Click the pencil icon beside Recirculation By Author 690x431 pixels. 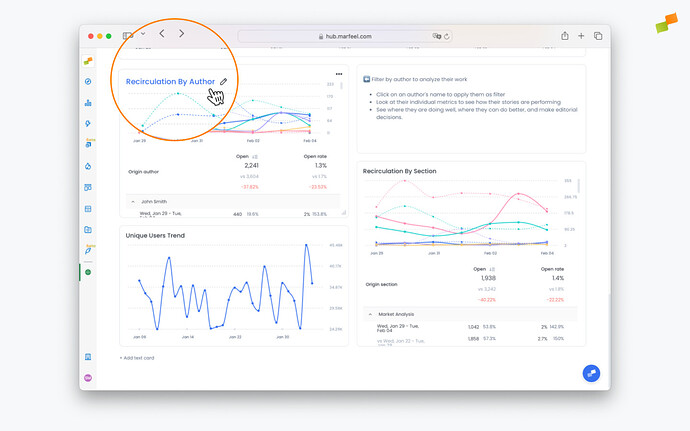(224, 81)
